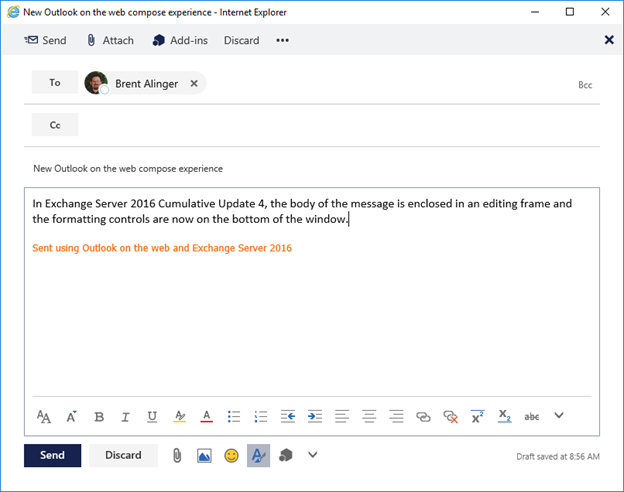This screenshot has width=624, height=492.
Task: Remove the hyperlink
Action: tap(450, 417)
